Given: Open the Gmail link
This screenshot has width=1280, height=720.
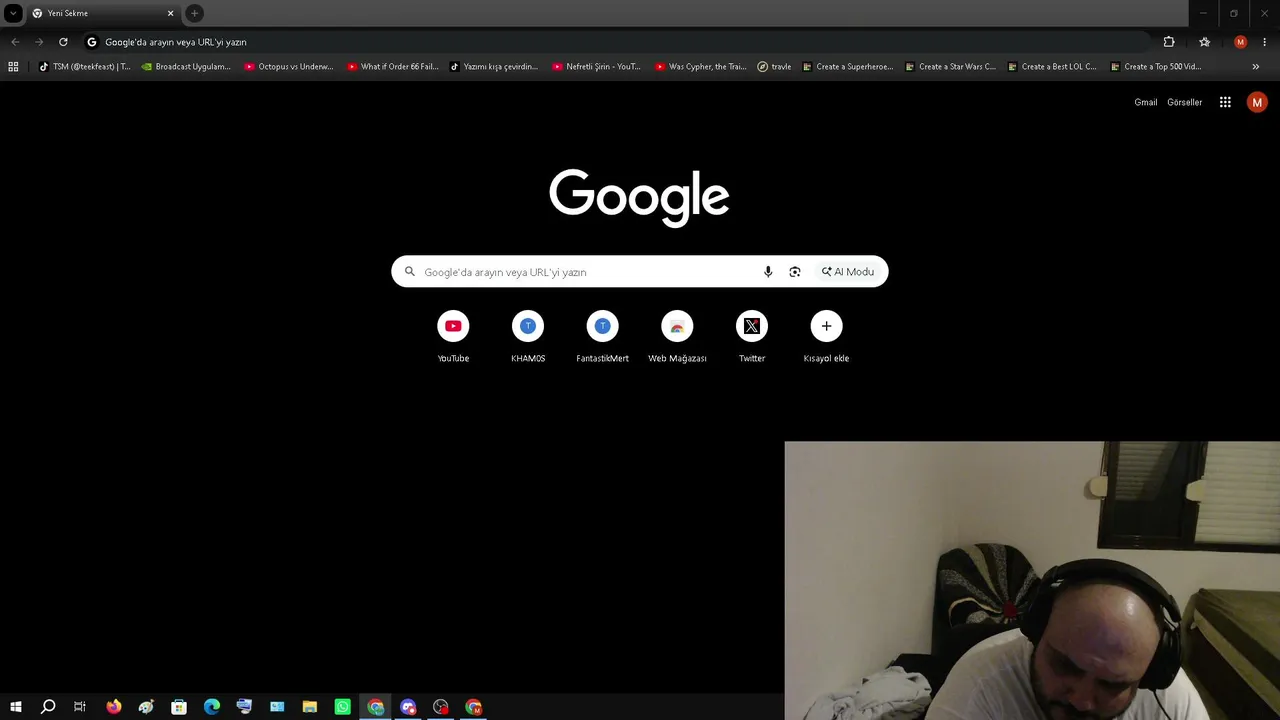Looking at the screenshot, I should coord(1146,102).
